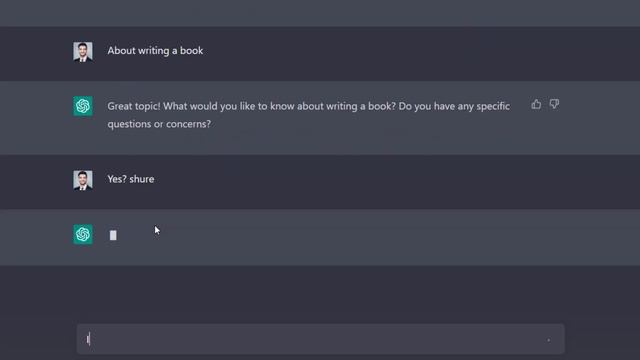Click the "Great topic!" words in the reply
Image resolution: width=640 pixels, height=360 pixels.
coord(134,106)
